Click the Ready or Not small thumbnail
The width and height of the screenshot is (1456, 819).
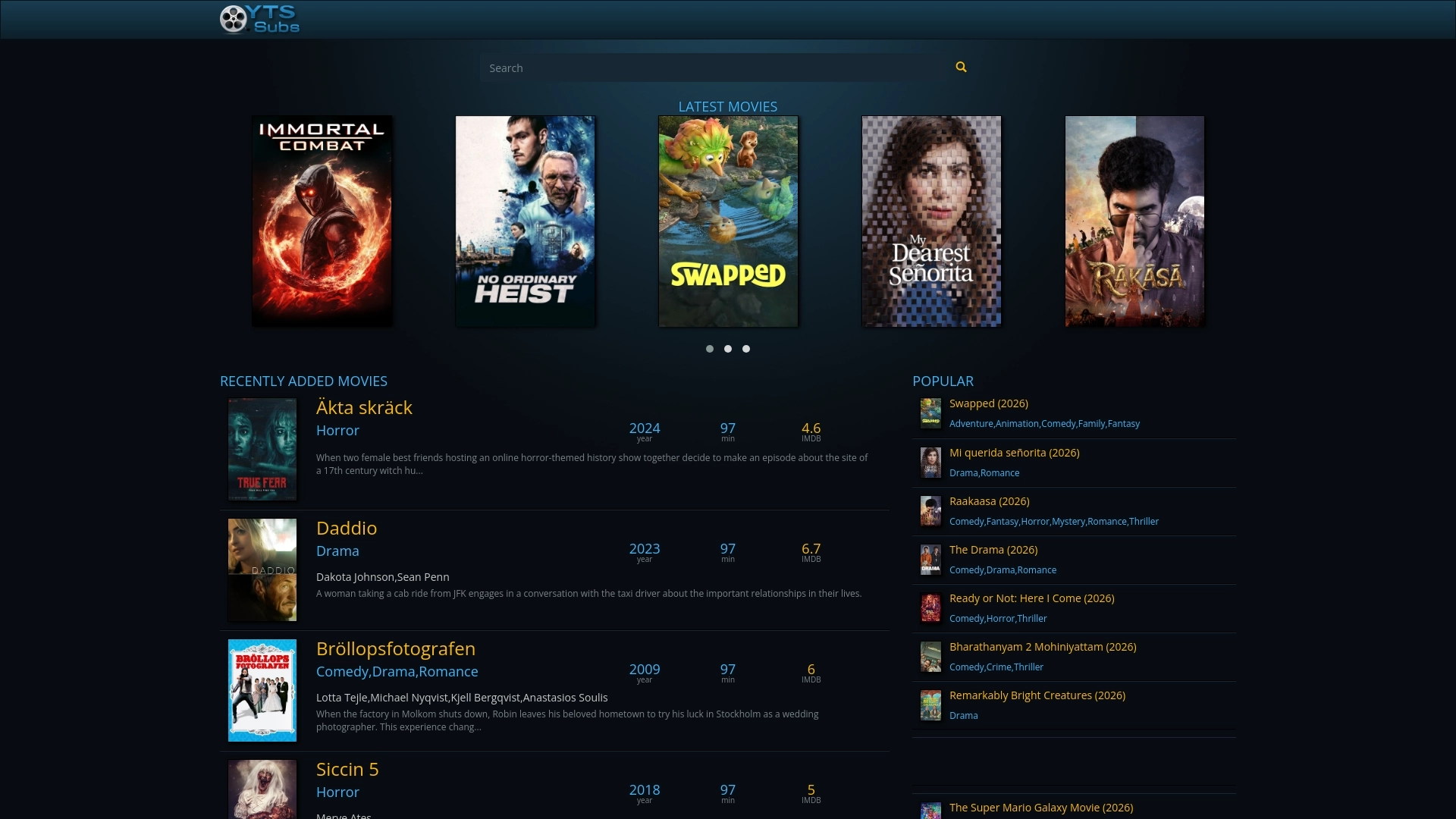pyautogui.click(x=930, y=607)
